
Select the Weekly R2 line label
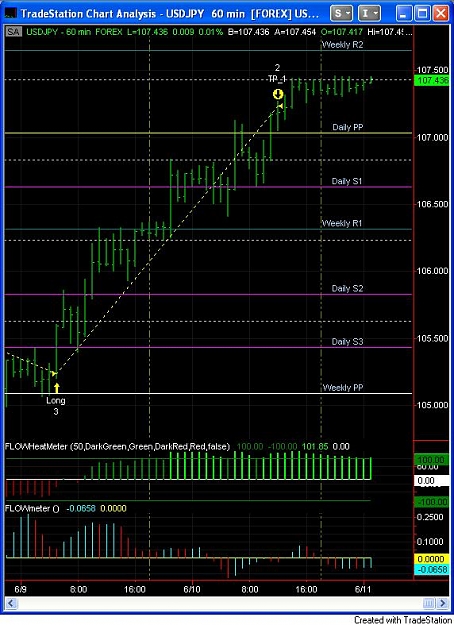click(342, 45)
